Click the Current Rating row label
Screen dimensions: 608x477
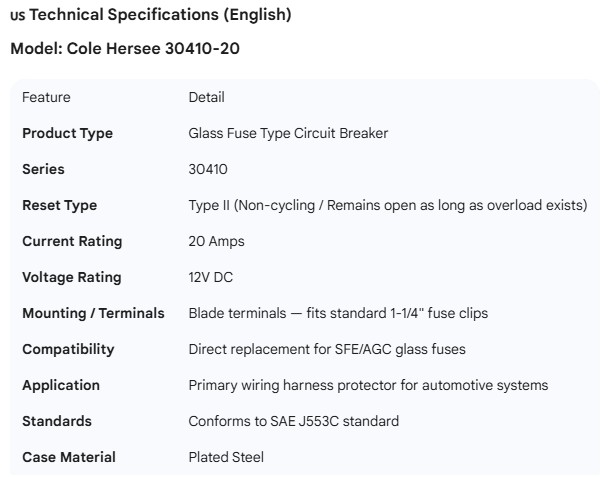point(72,241)
